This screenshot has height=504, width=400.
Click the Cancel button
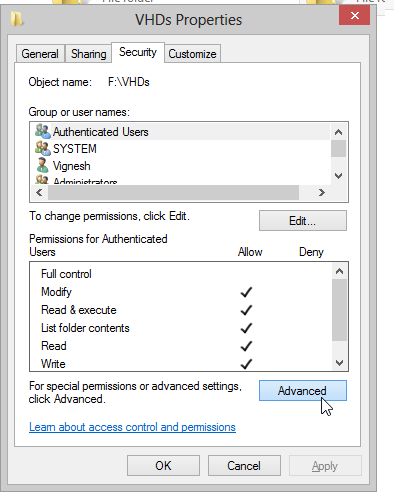(x=244, y=466)
